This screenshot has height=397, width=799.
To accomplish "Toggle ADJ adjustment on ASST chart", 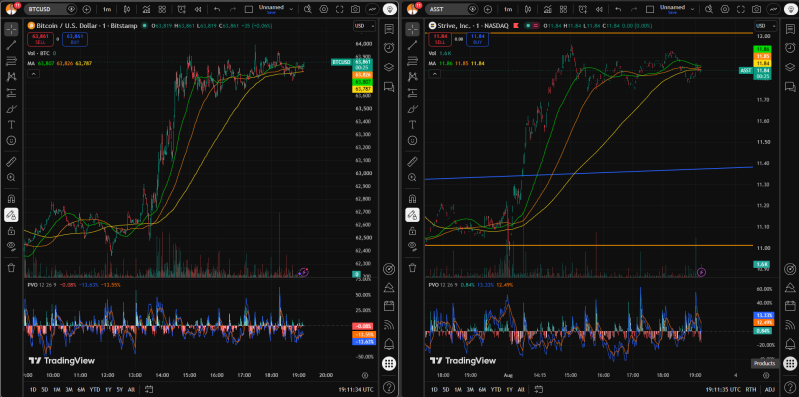I will tap(769, 389).
